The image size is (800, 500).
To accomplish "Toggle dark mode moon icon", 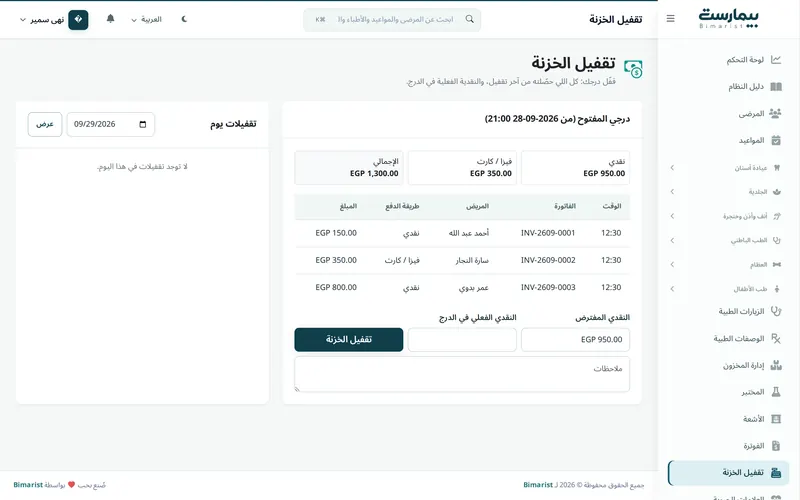I will tap(184, 19).
